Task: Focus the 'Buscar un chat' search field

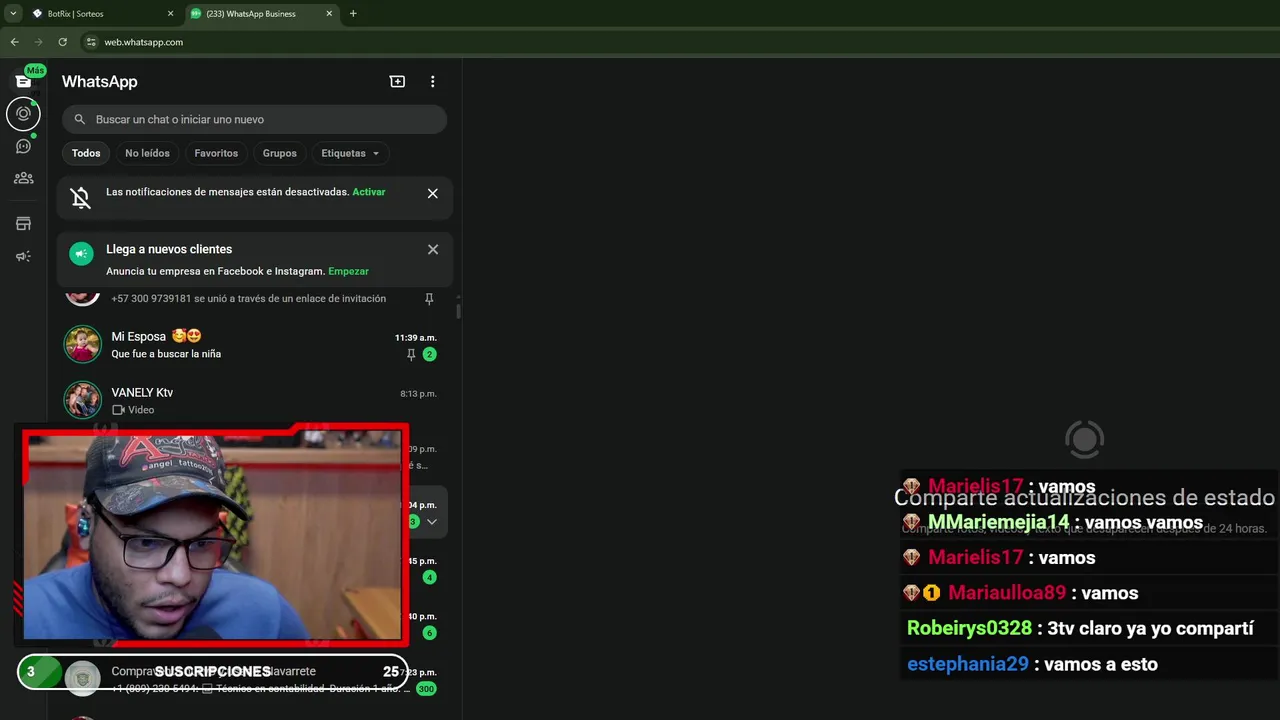Action: click(254, 119)
